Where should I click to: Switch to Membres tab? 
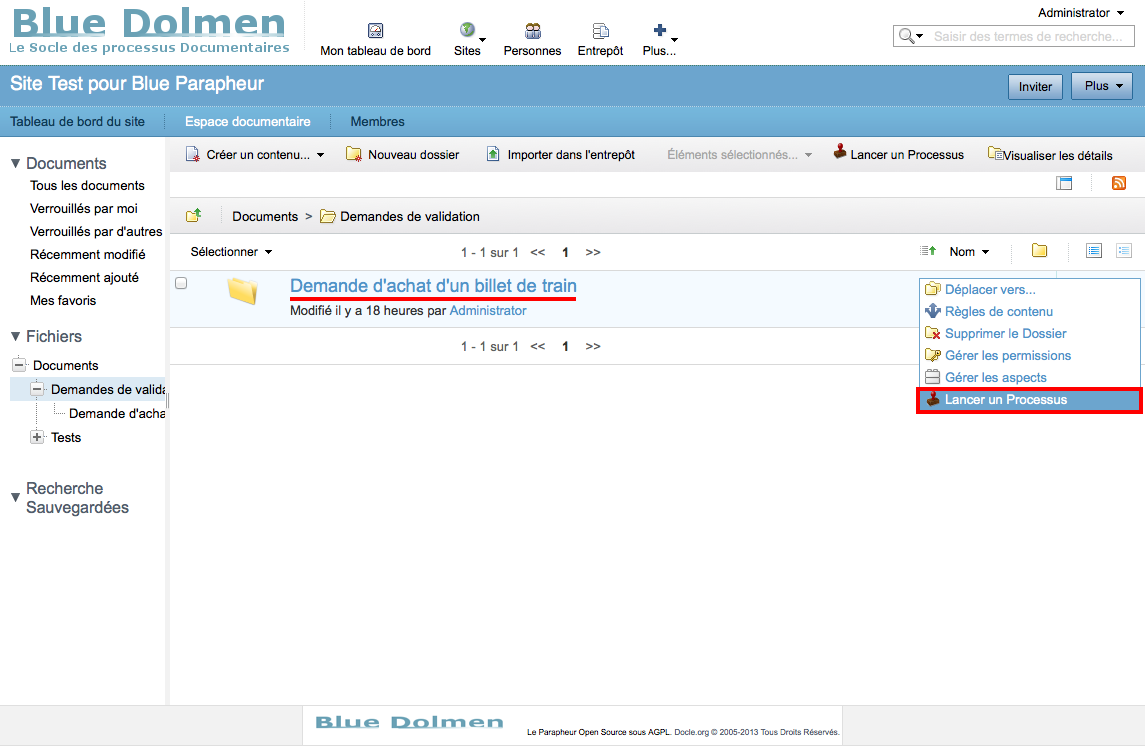click(378, 122)
